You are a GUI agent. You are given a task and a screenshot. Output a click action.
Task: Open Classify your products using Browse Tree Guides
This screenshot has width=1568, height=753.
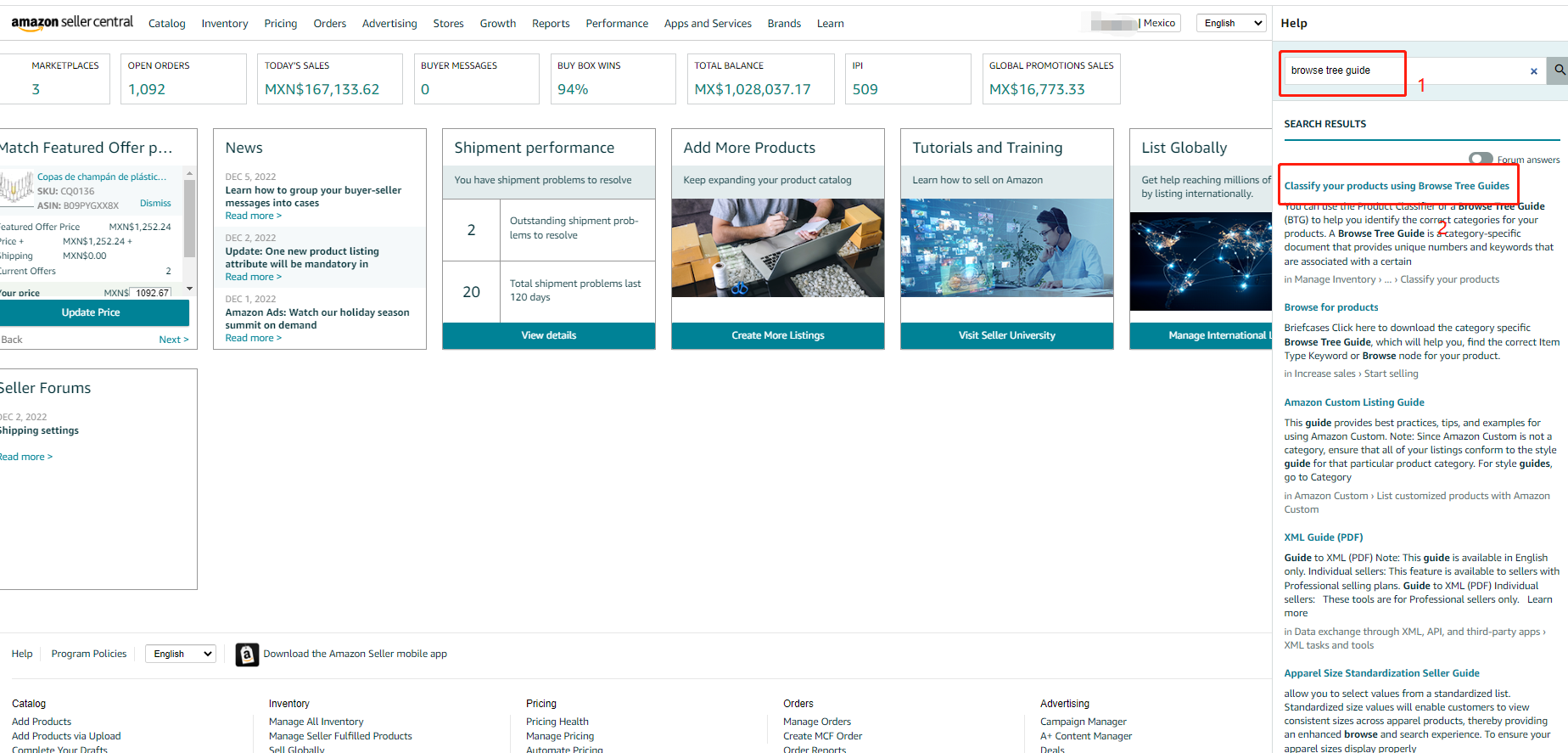point(1397,186)
